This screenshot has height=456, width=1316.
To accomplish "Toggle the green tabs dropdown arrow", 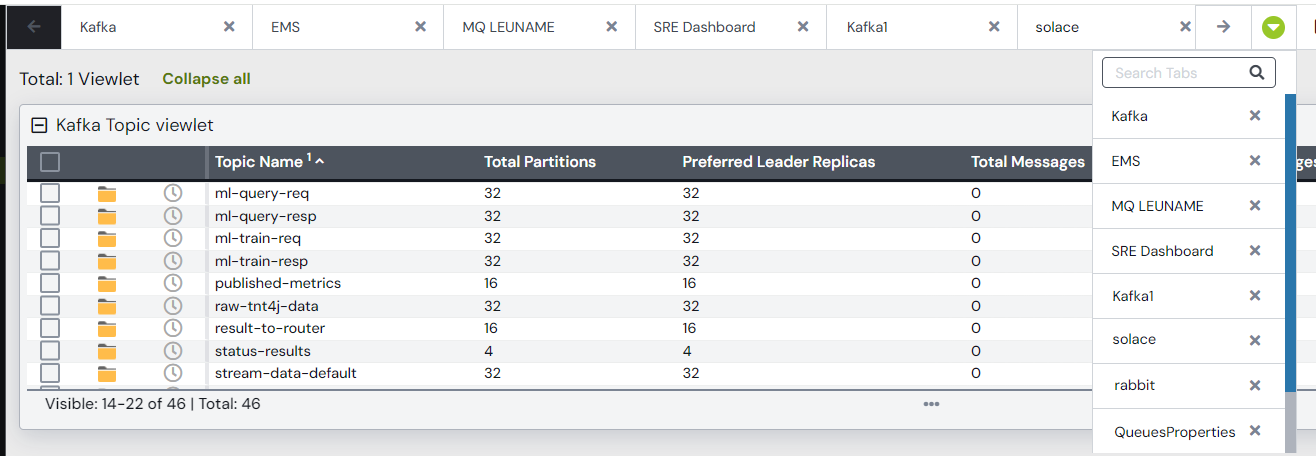I will [x=1273, y=27].
